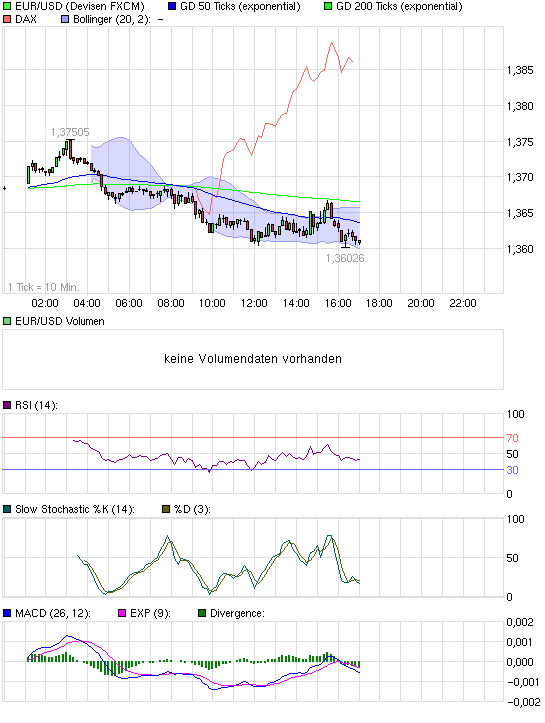The height and width of the screenshot is (723, 545).
Task: Select the GD 50 Ticks (exponential) label
Action: (240, 6)
